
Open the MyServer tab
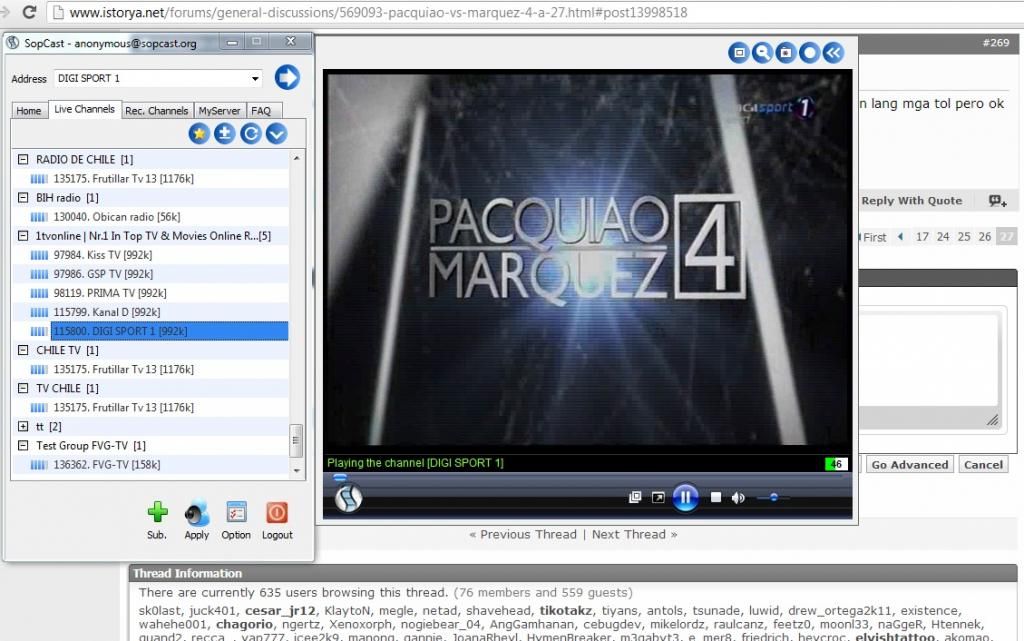[219, 111]
